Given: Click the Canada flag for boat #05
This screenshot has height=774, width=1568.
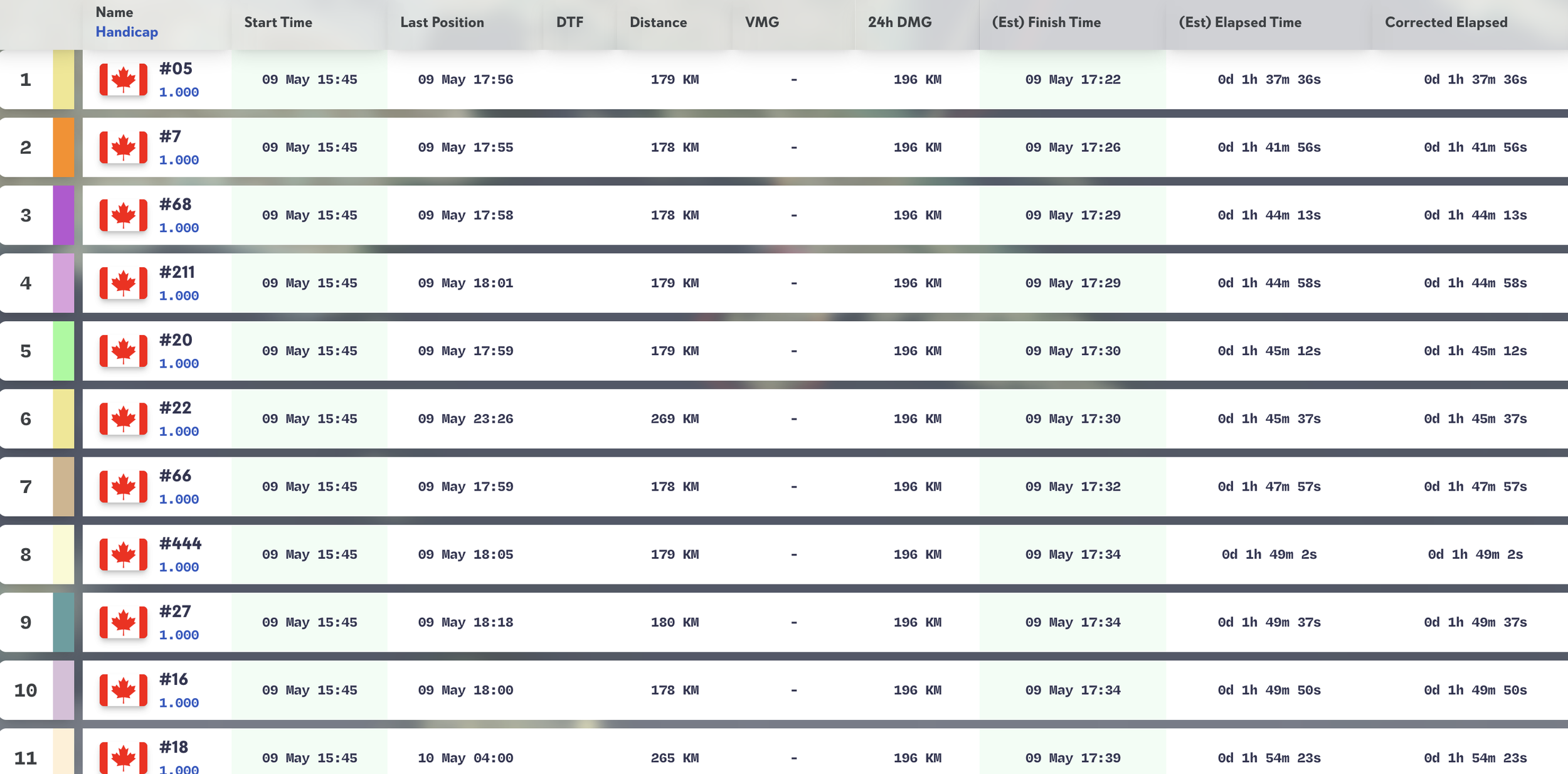Looking at the screenshot, I should 124,80.
